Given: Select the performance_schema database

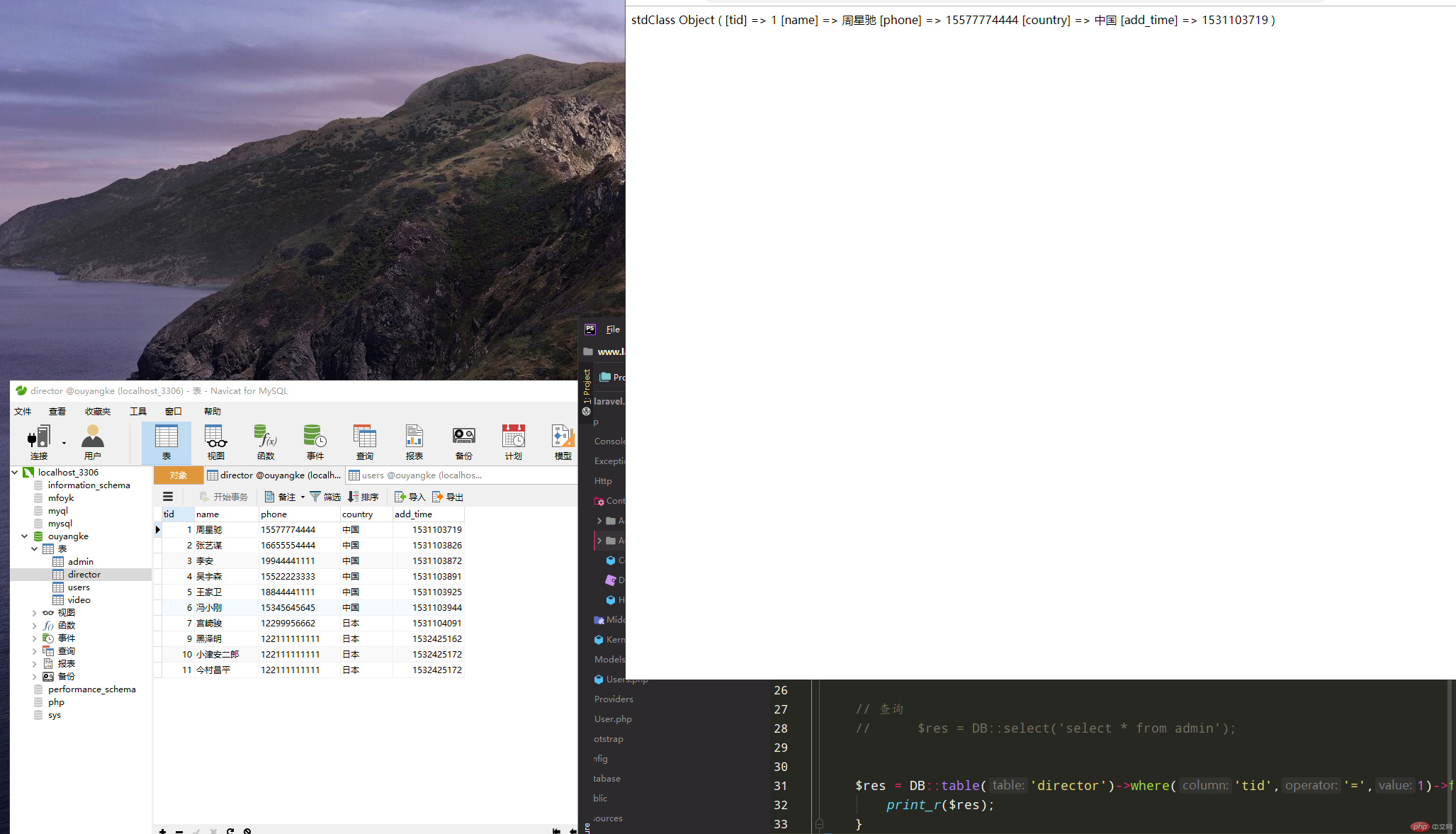Looking at the screenshot, I should 91,689.
